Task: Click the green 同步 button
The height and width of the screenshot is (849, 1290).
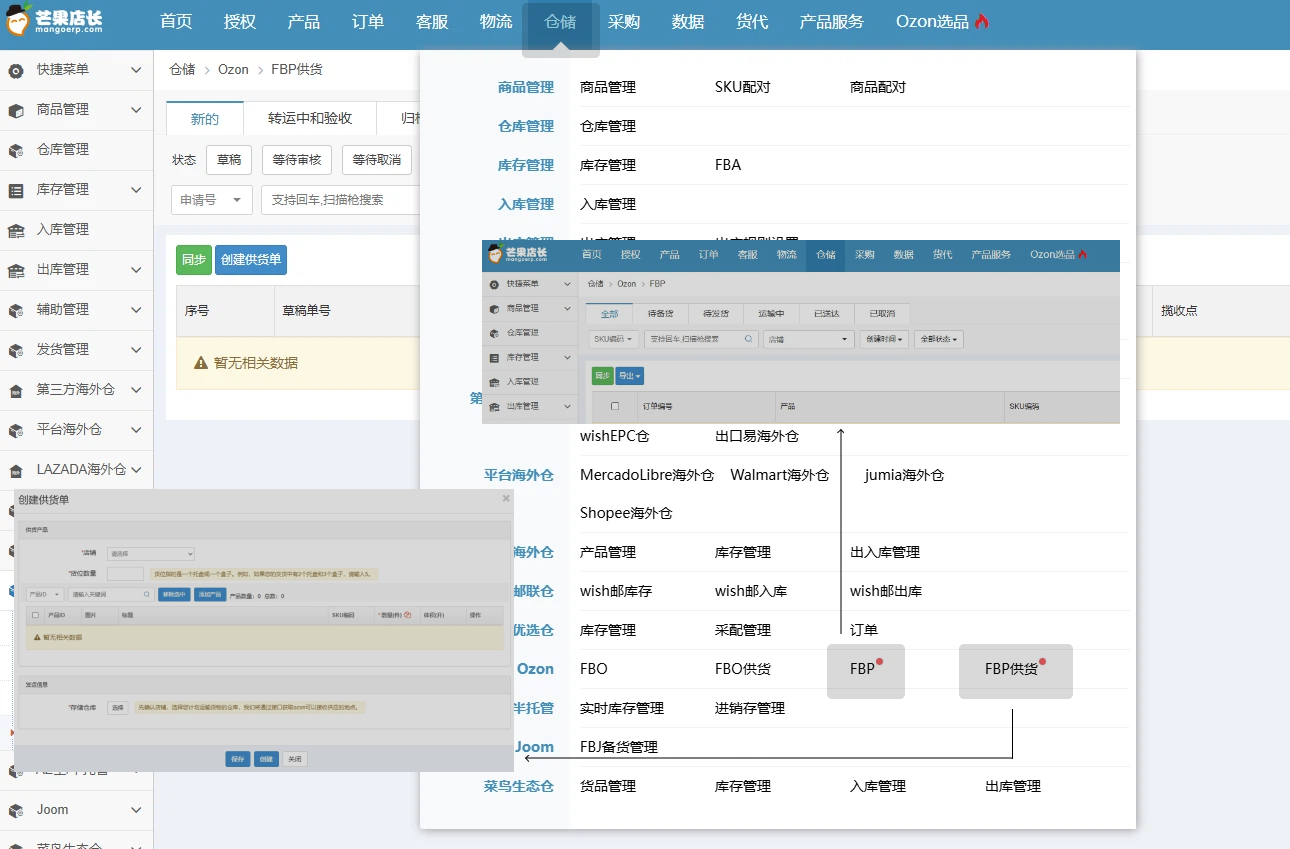Action: (x=194, y=260)
